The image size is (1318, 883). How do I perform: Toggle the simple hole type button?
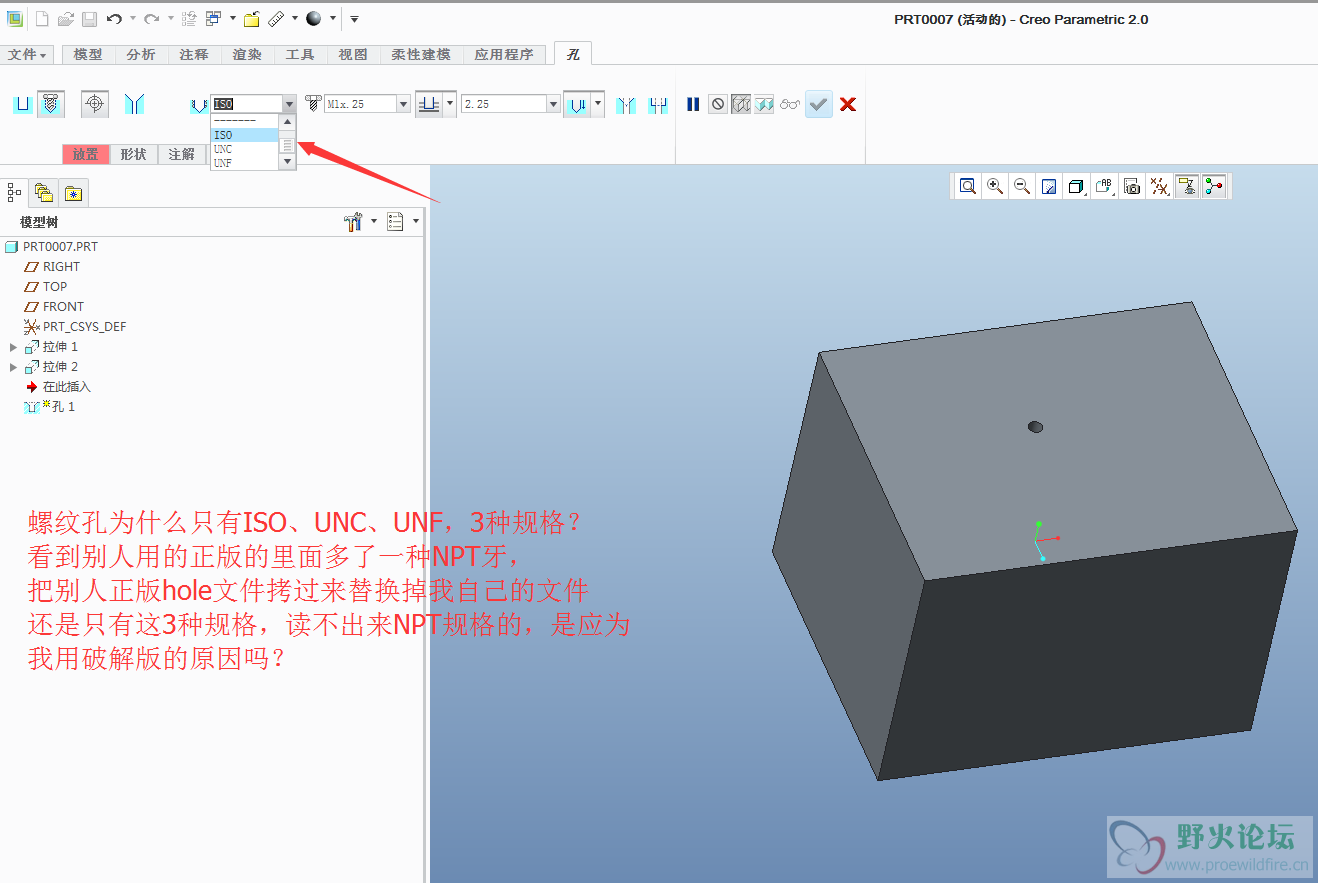click(24, 104)
